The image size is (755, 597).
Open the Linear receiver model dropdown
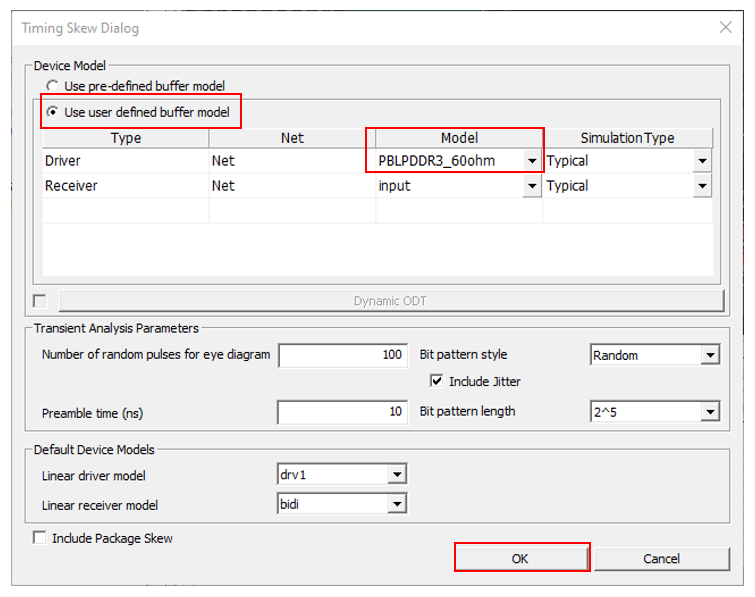(x=397, y=504)
